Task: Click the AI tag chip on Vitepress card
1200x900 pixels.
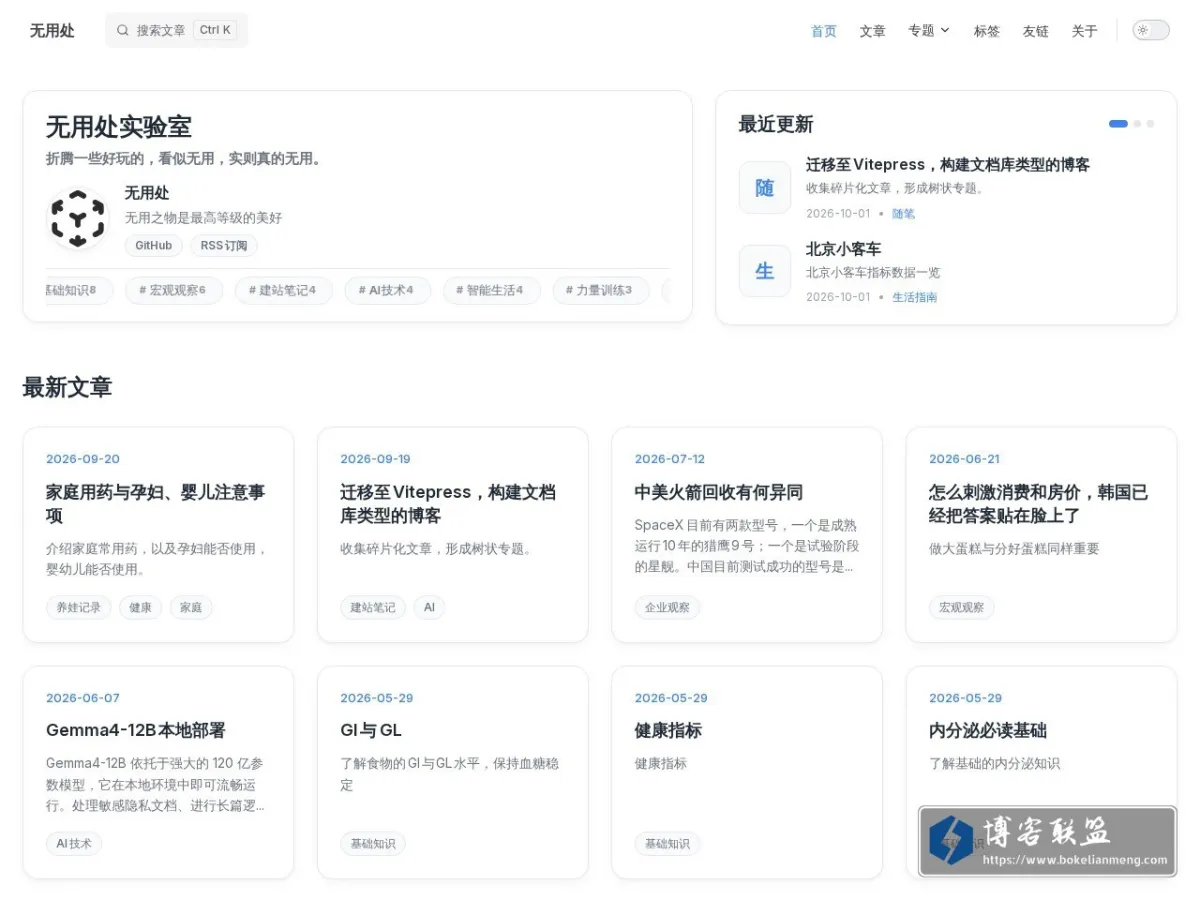Action: point(429,607)
